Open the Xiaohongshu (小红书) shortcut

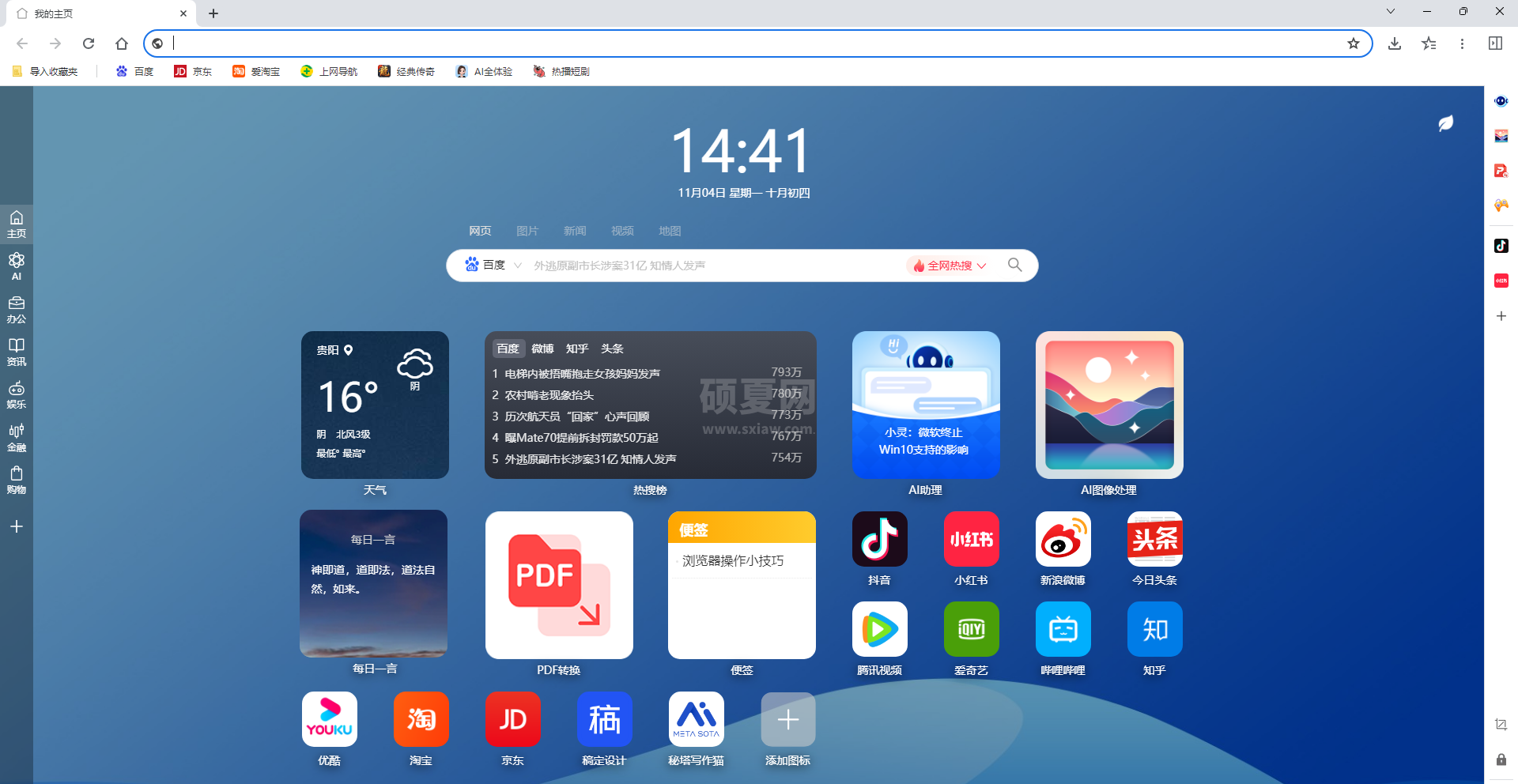coord(971,539)
